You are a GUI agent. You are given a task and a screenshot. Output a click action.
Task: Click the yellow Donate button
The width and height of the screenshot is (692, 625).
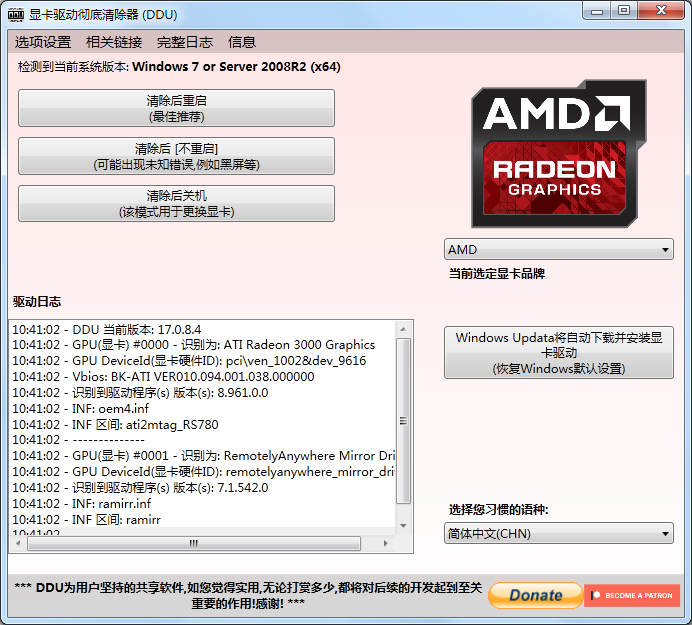[x=536, y=595]
